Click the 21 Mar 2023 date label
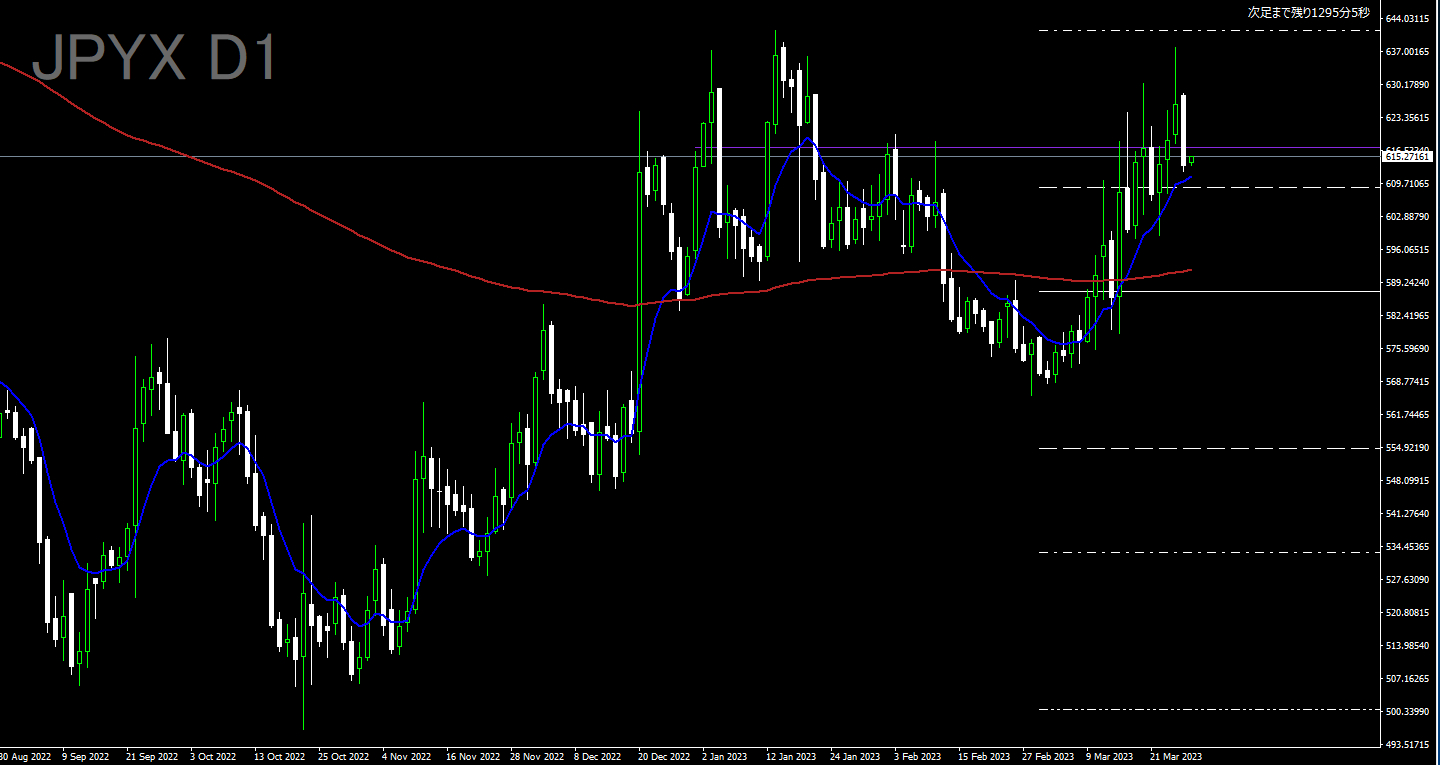Image resolution: width=1440 pixels, height=765 pixels. pyautogui.click(x=1175, y=757)
